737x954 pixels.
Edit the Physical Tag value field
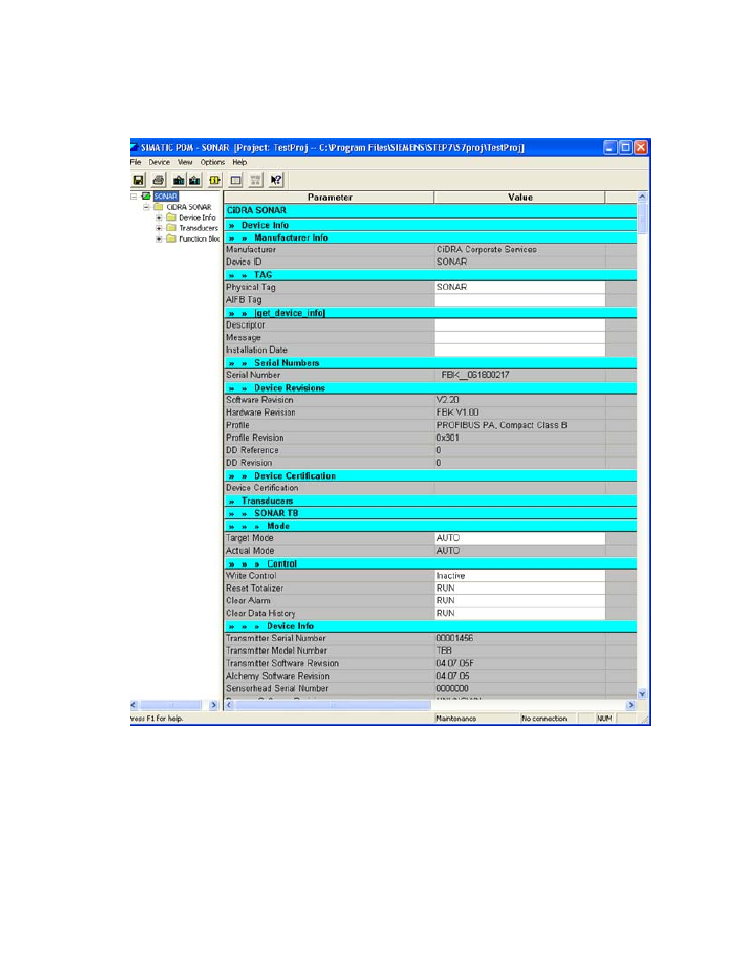520,287
